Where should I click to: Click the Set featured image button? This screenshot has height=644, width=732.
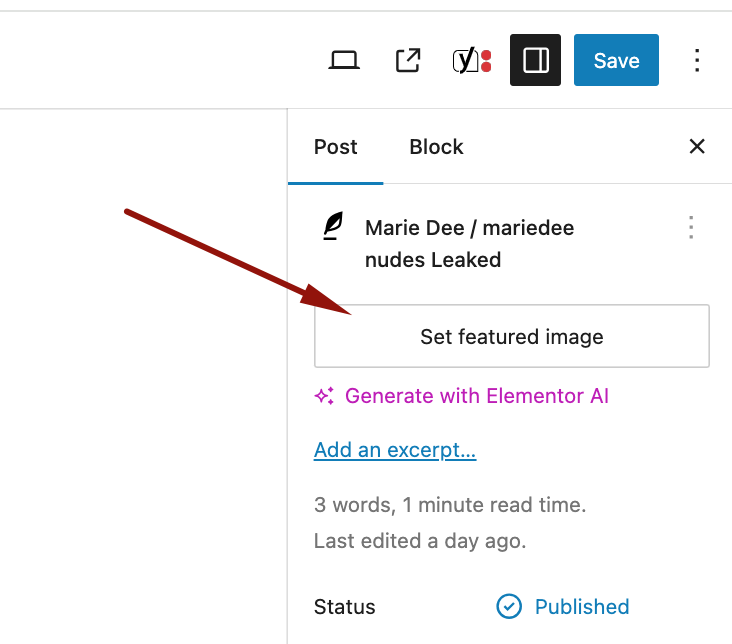coord(512,336)
